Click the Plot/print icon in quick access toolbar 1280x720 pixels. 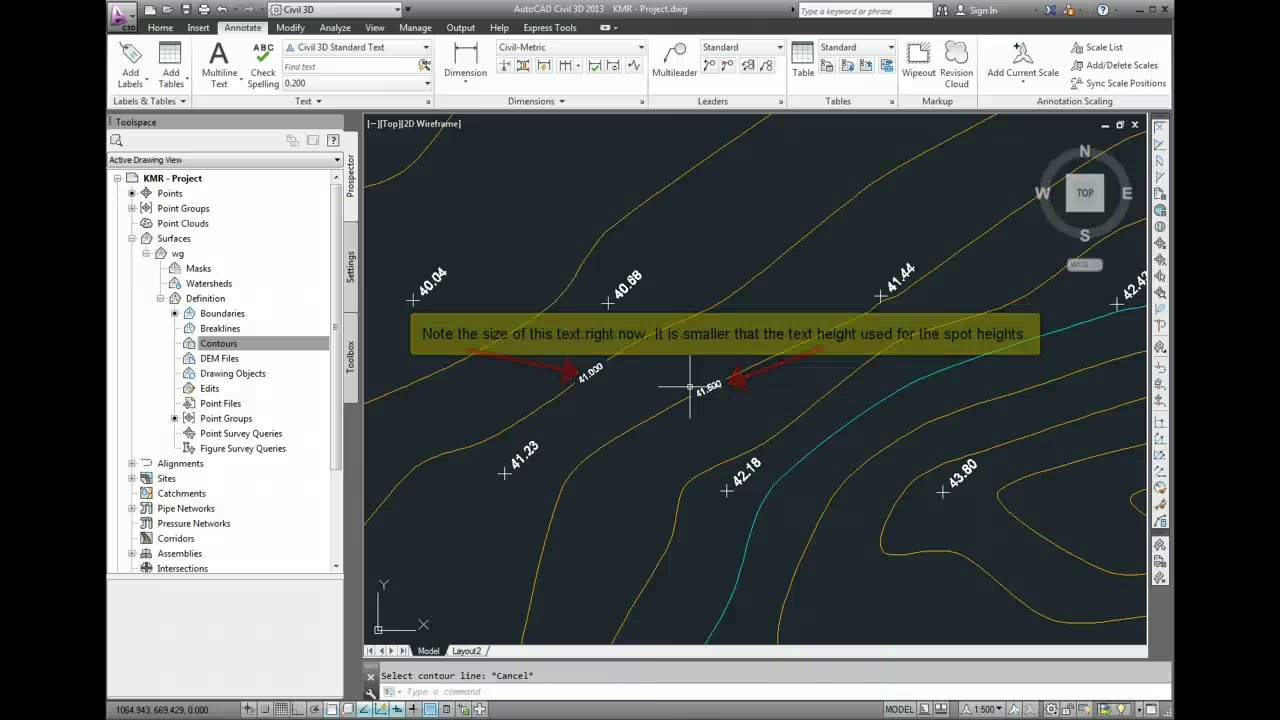click(204, 10)
